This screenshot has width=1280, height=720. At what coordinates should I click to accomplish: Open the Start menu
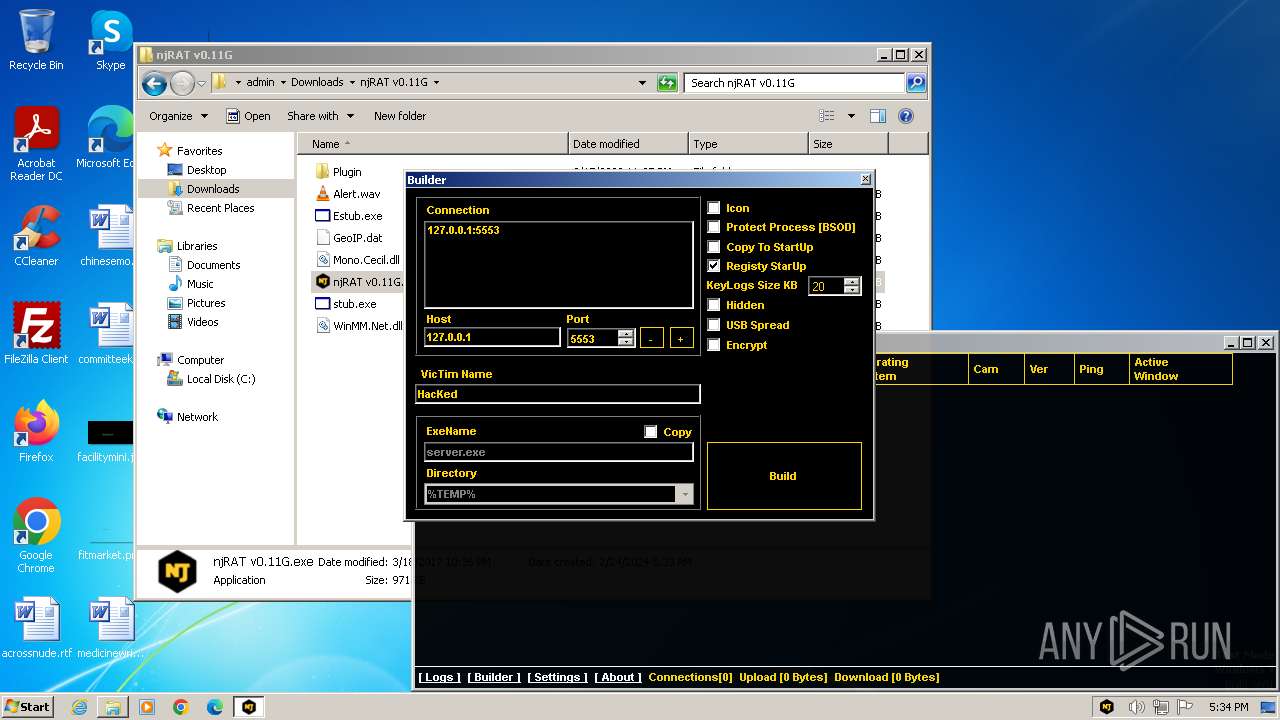coord(27,707)
